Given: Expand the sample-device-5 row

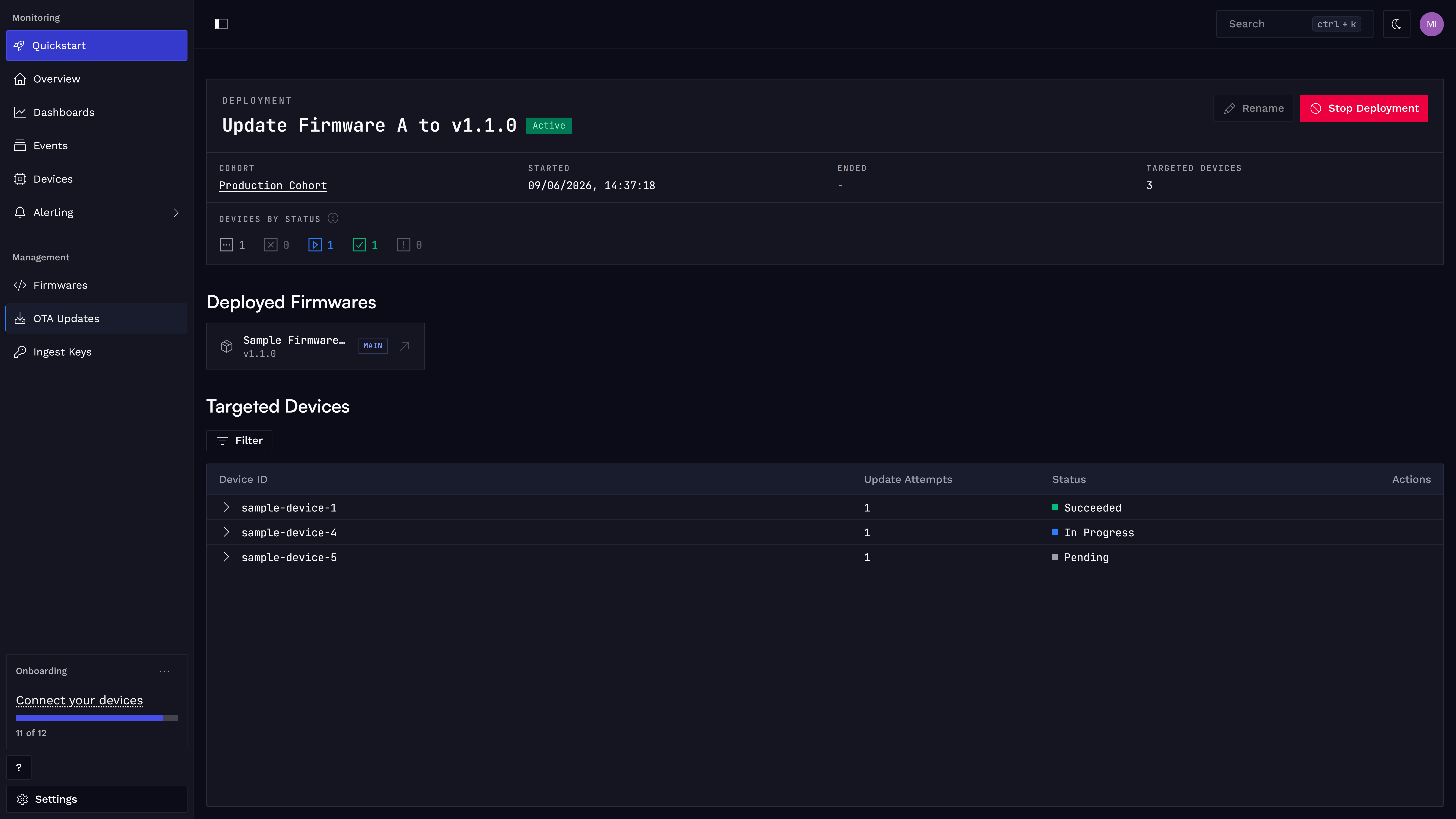Looking at the screenshot, I should (226, 557).
